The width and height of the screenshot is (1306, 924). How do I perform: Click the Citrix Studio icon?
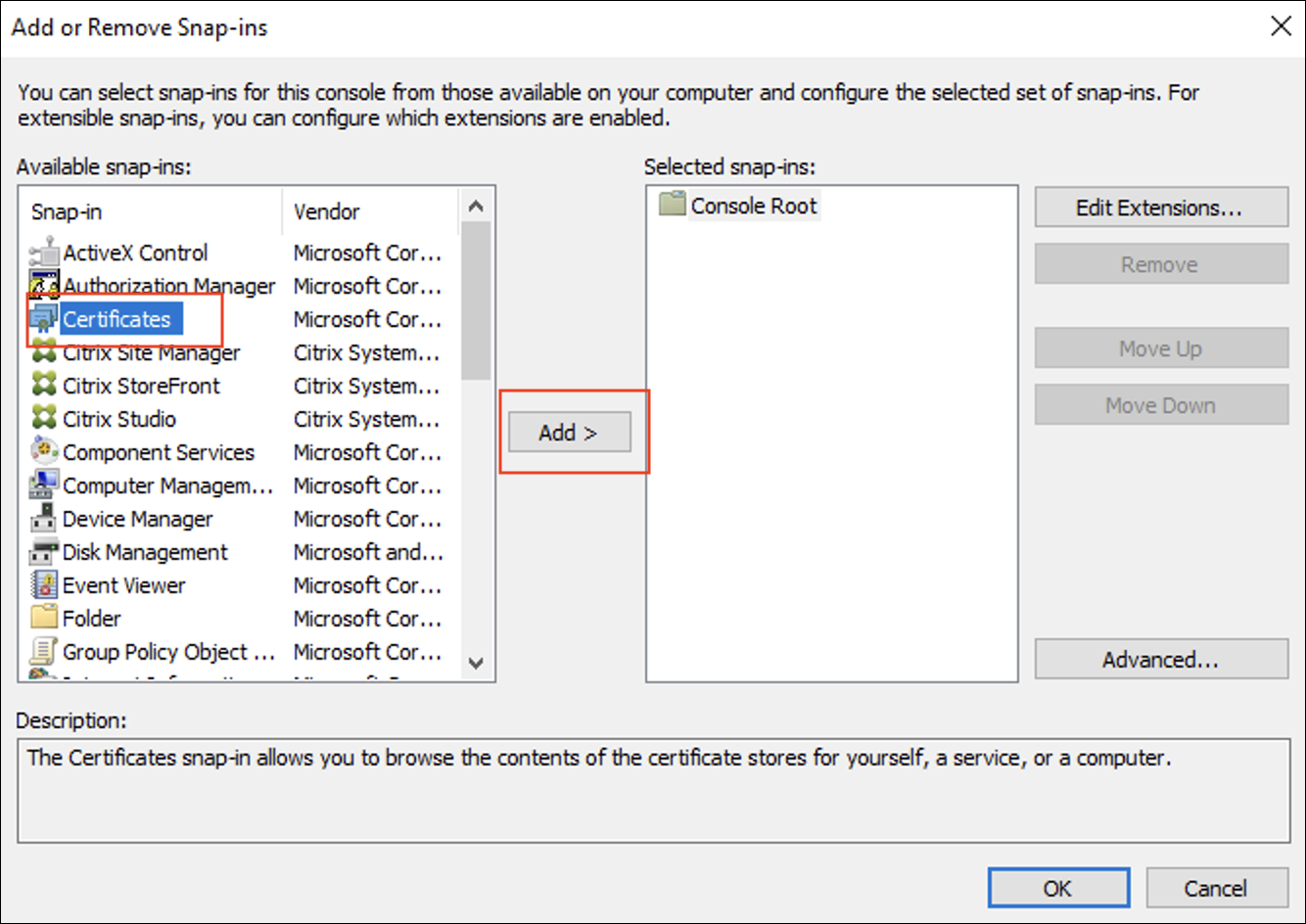coord(45,419)
